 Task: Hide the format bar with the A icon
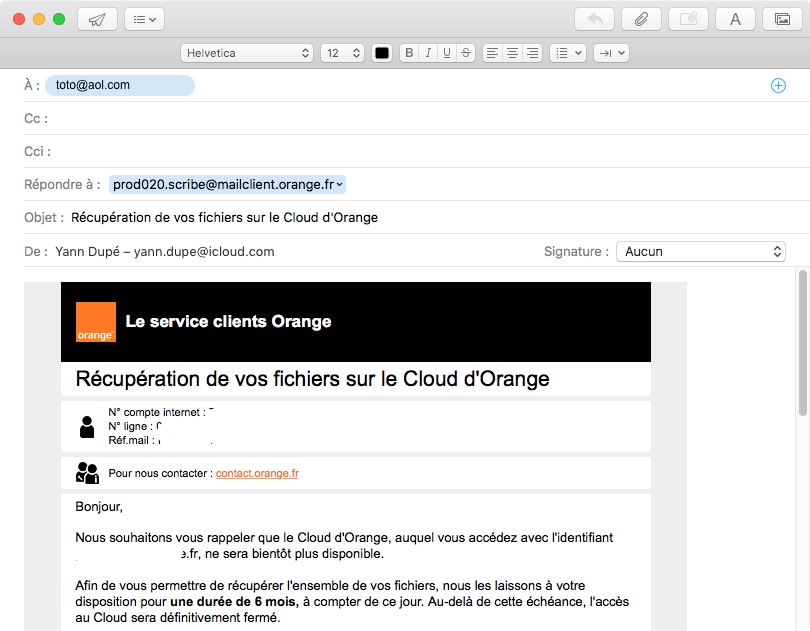(x=735, y=19)
